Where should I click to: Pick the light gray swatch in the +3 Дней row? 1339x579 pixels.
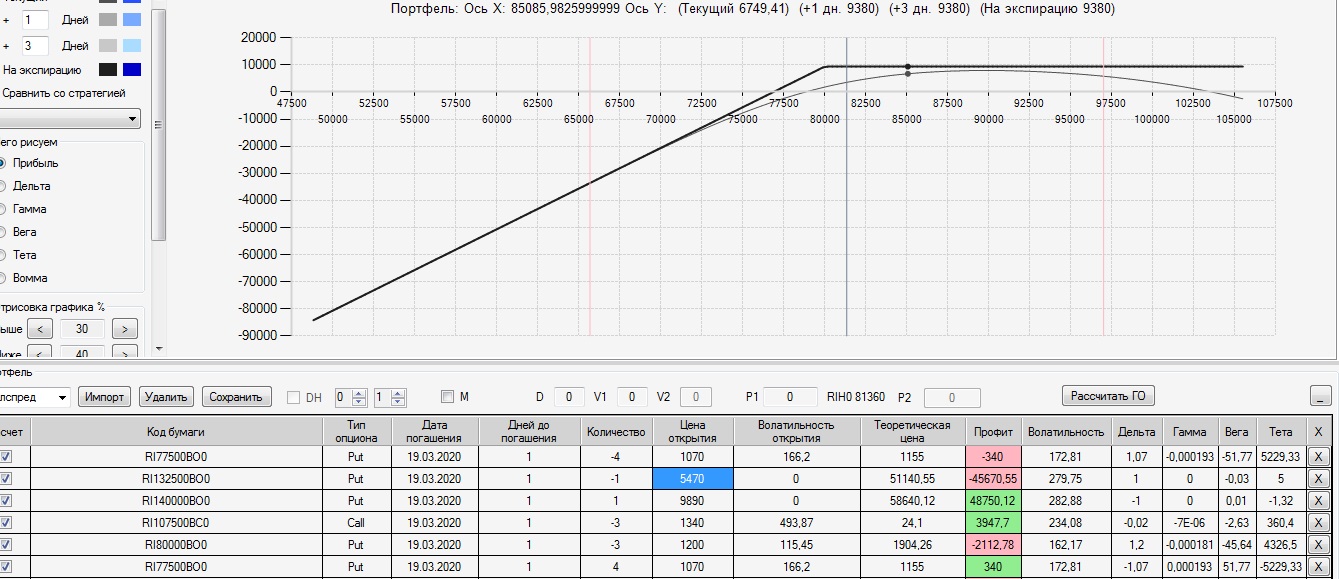click(x=108, y=45)
